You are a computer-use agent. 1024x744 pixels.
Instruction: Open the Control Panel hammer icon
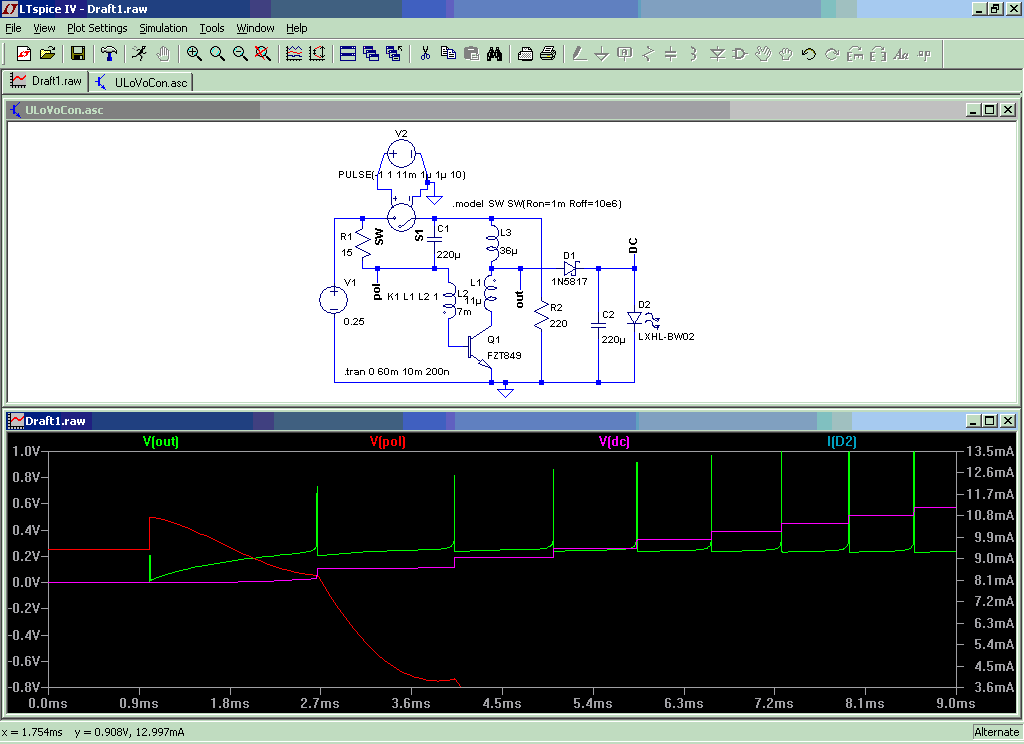point(109,54)
